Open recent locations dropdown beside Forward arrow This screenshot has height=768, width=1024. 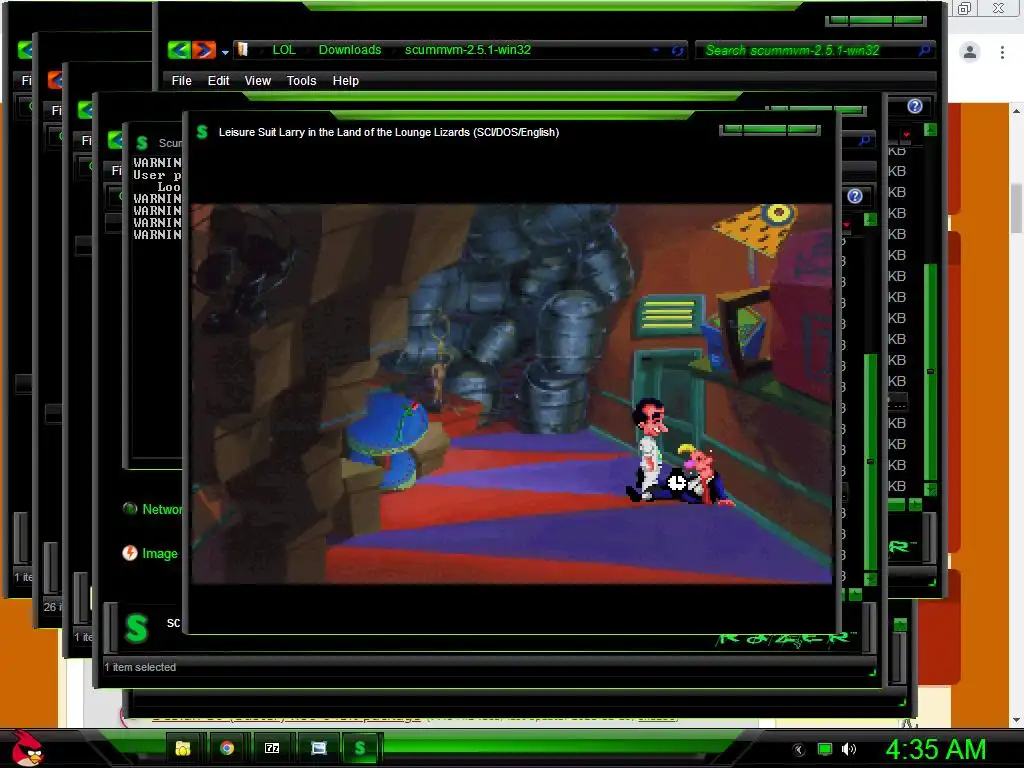[x=225, y=52]
